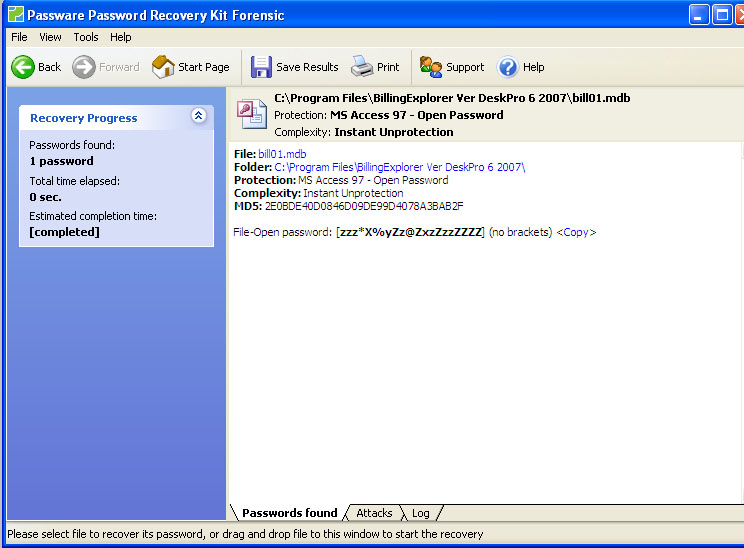The height and width of the screenshot is (548, 744).
Task: Open the File menu
Action: tap(19, 37)
